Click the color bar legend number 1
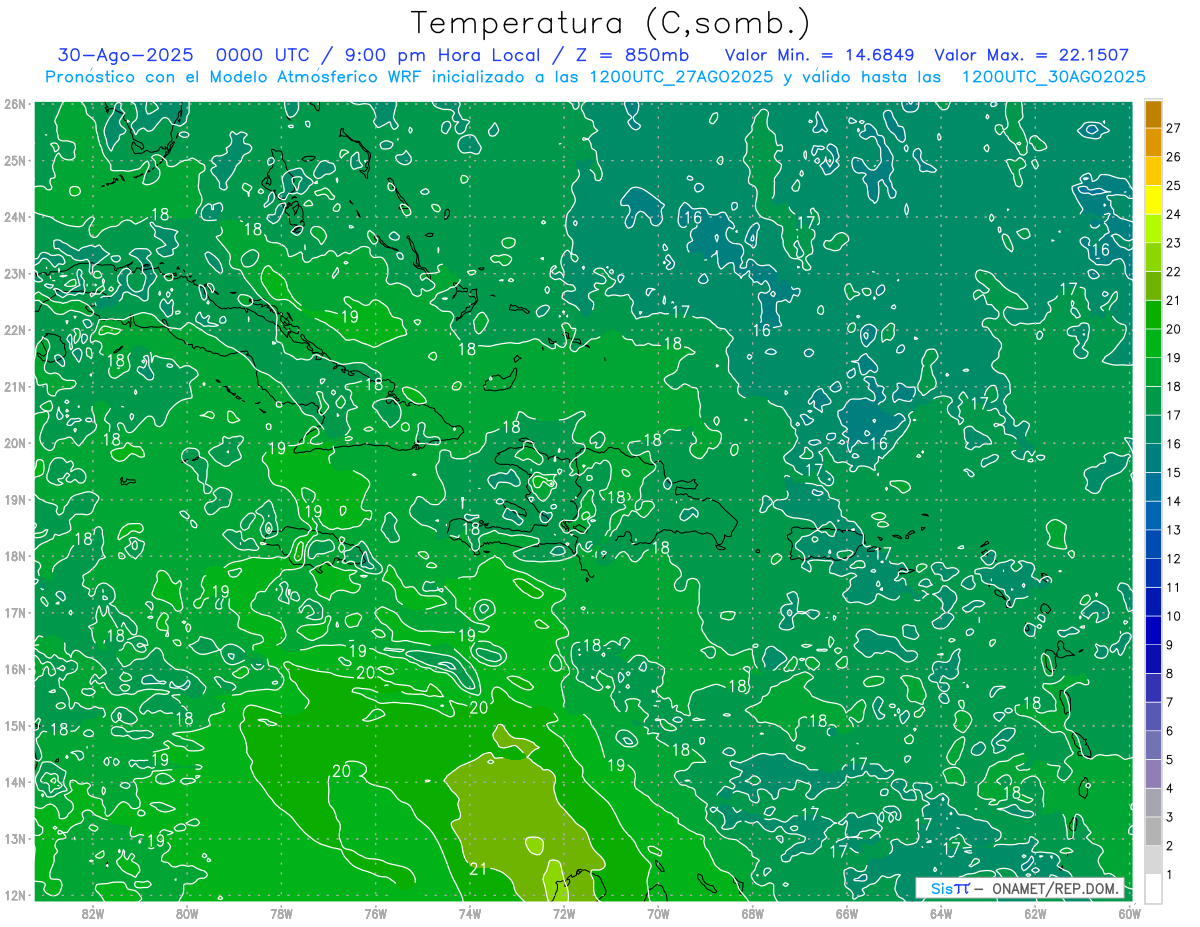Image resolution: width=1200 pixels, height=927 pixels. coord(1170,874)
